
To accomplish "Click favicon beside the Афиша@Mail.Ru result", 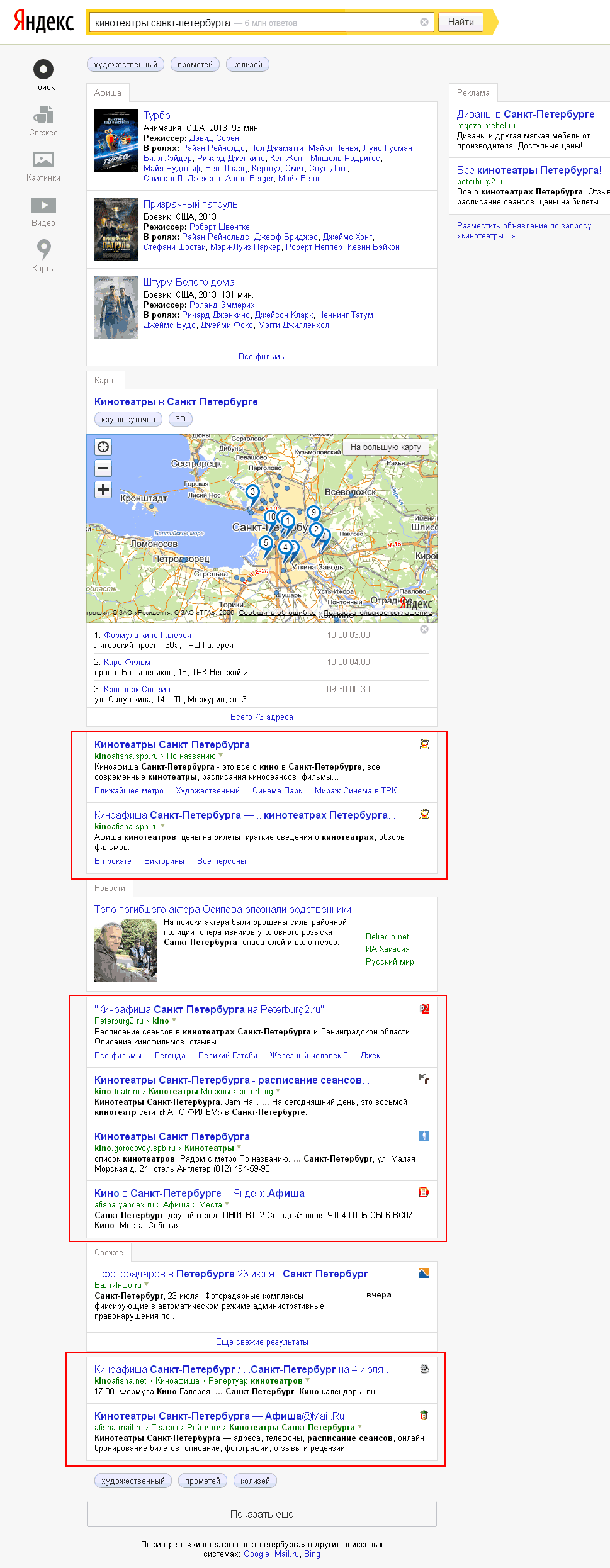I will (424, 1415).
